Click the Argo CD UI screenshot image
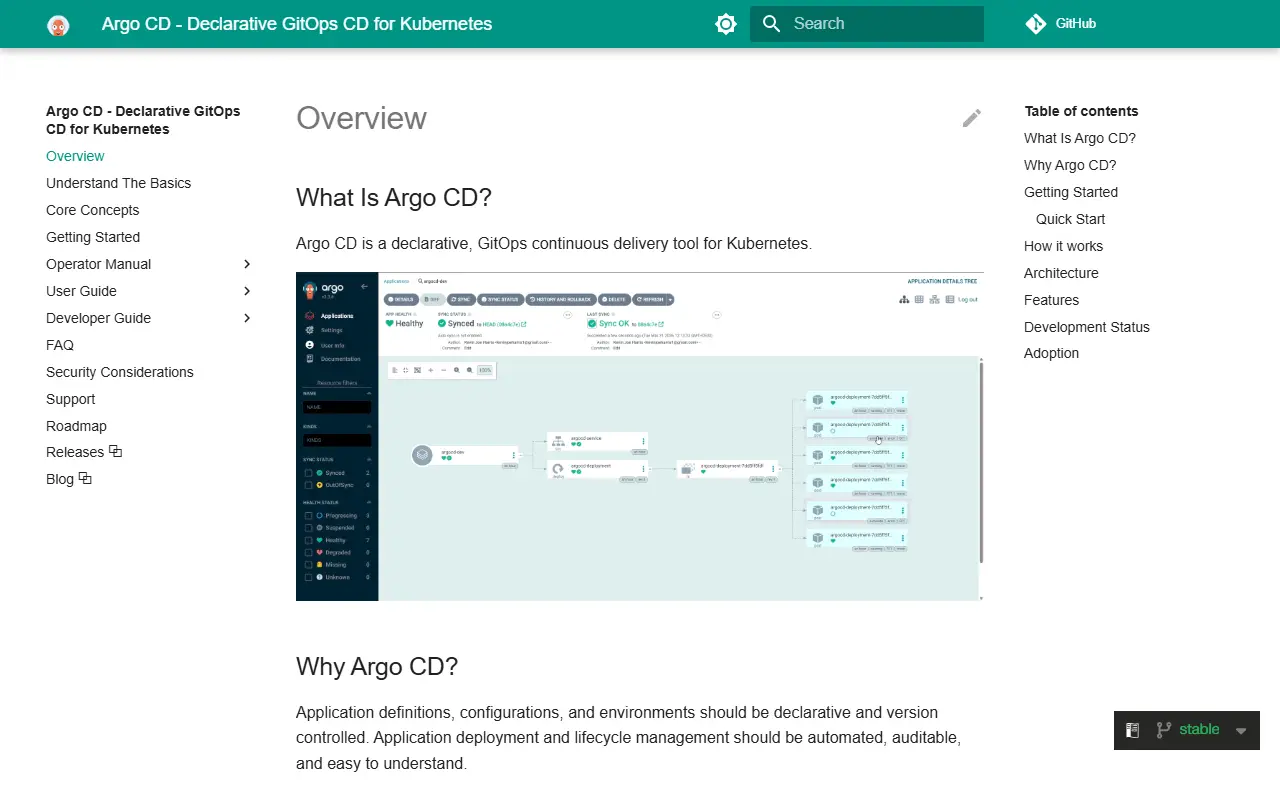This screenshot has width=1280, height=800. tap(640, 436)
